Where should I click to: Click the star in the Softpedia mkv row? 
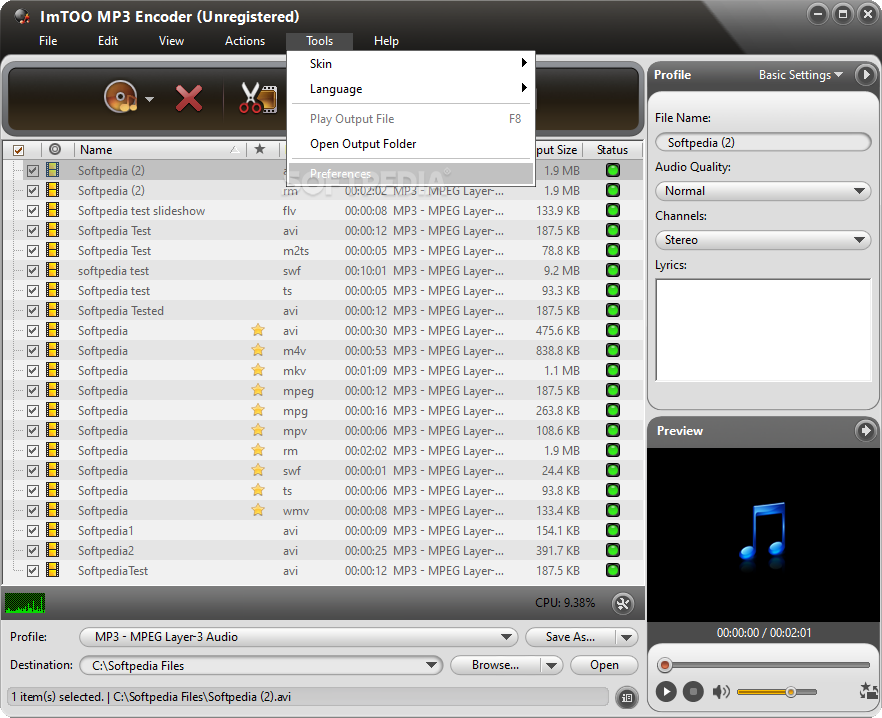point(258,370)
